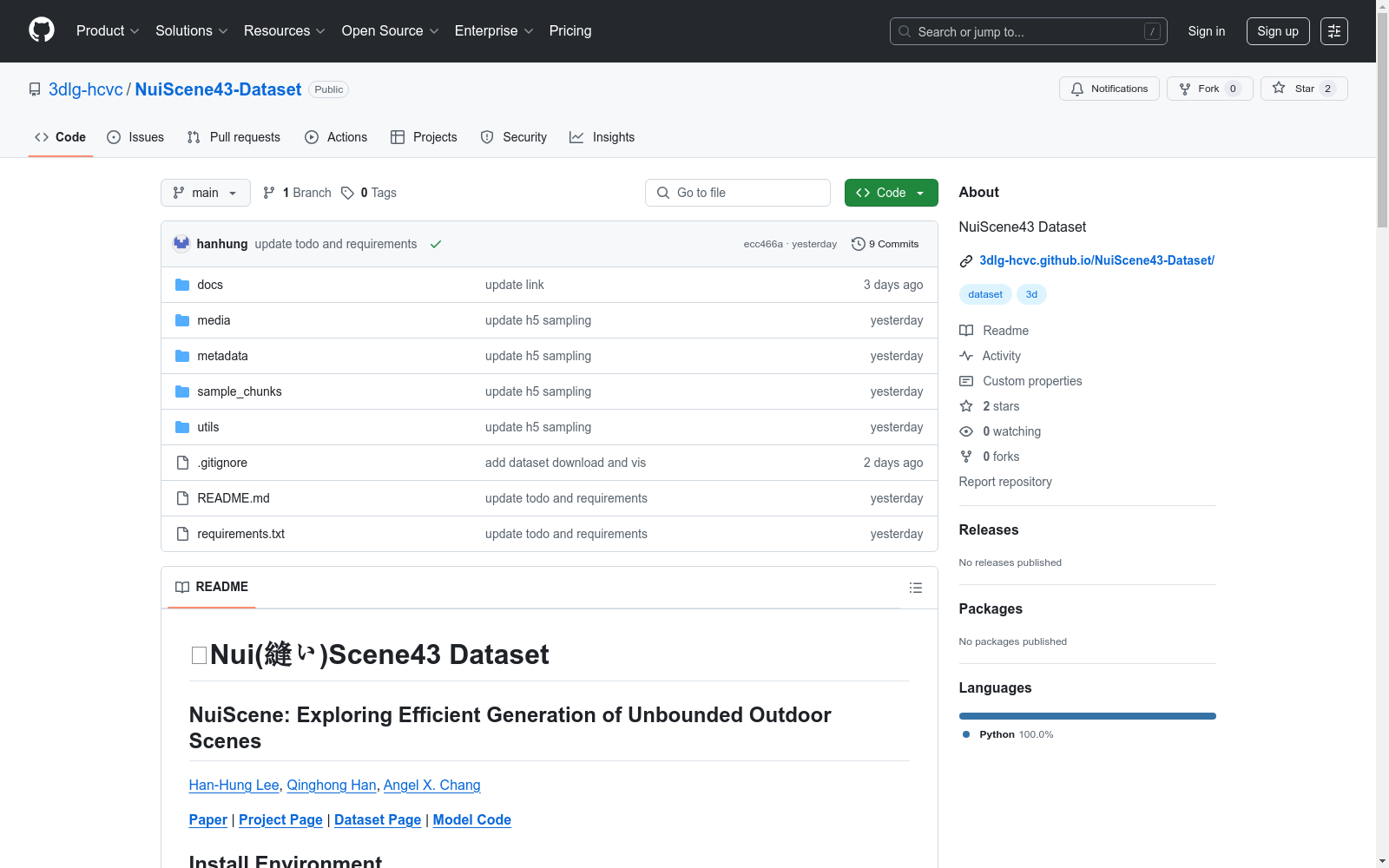Click the dataset topic tag
This screenshot has width=1389, height=868.
tap(985, 294)
